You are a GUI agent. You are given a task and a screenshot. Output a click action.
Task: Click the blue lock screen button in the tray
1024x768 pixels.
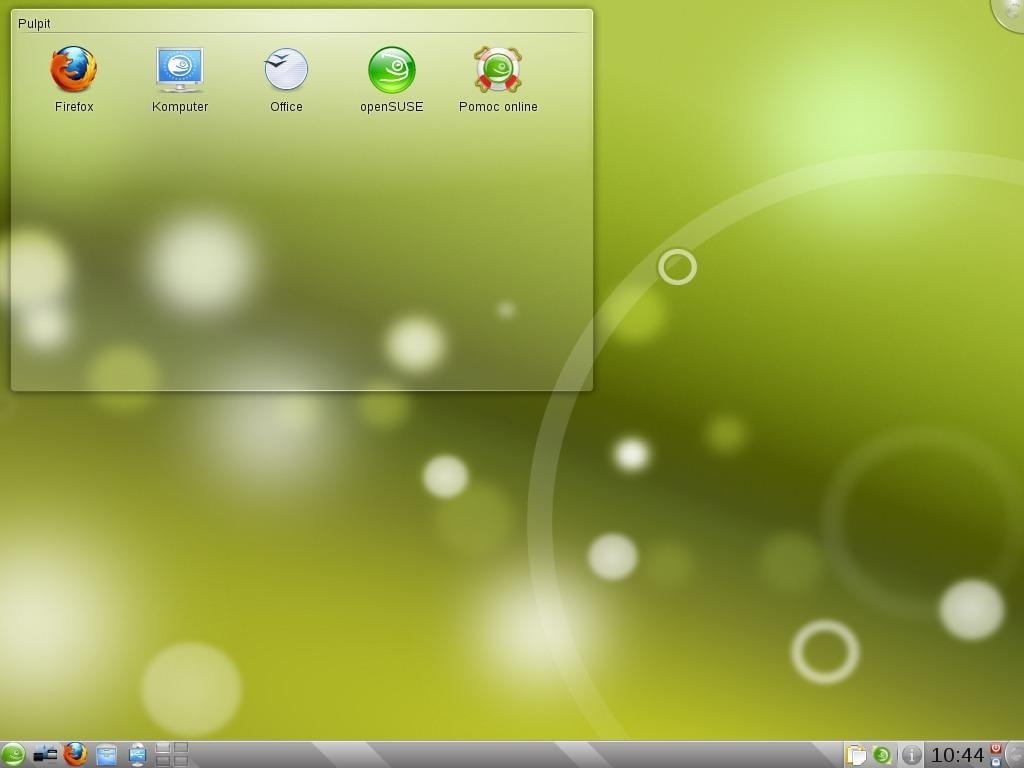(996, 762)
